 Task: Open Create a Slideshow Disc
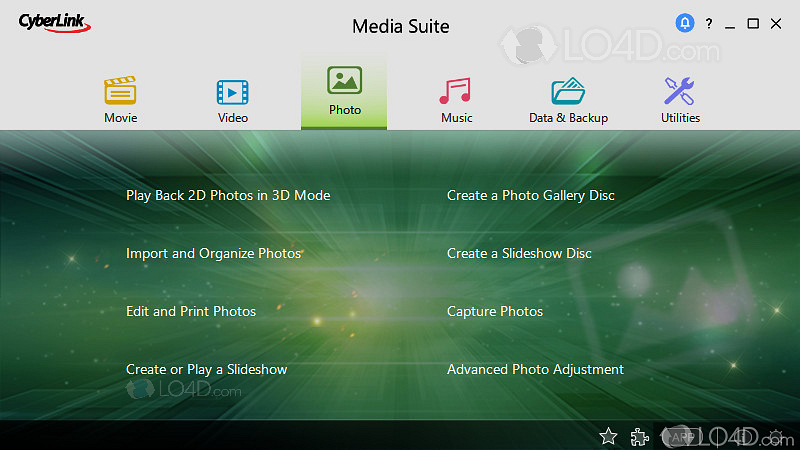coord(519,254)
